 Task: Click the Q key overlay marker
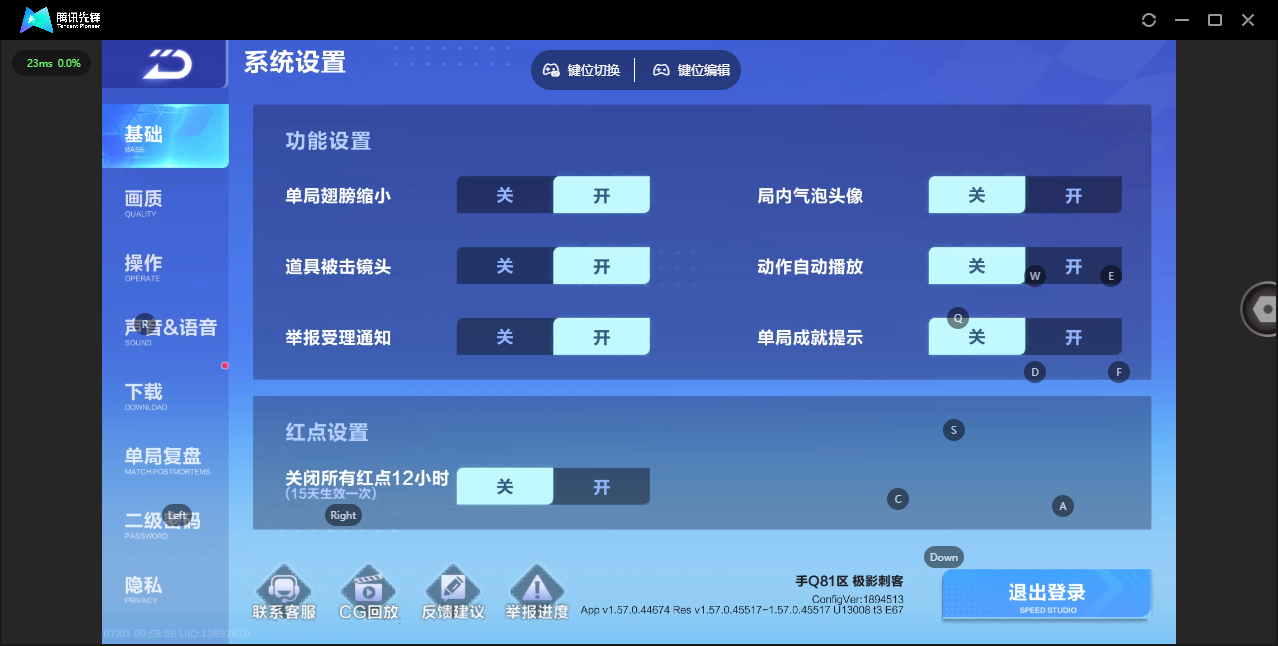pyautogui.click(x=958, y=318)
